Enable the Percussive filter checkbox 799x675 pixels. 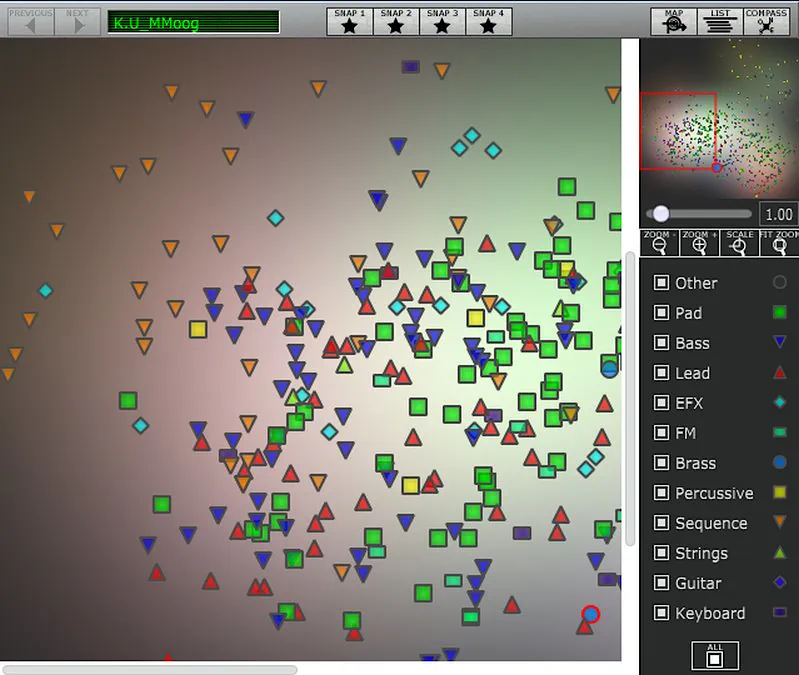661,493
